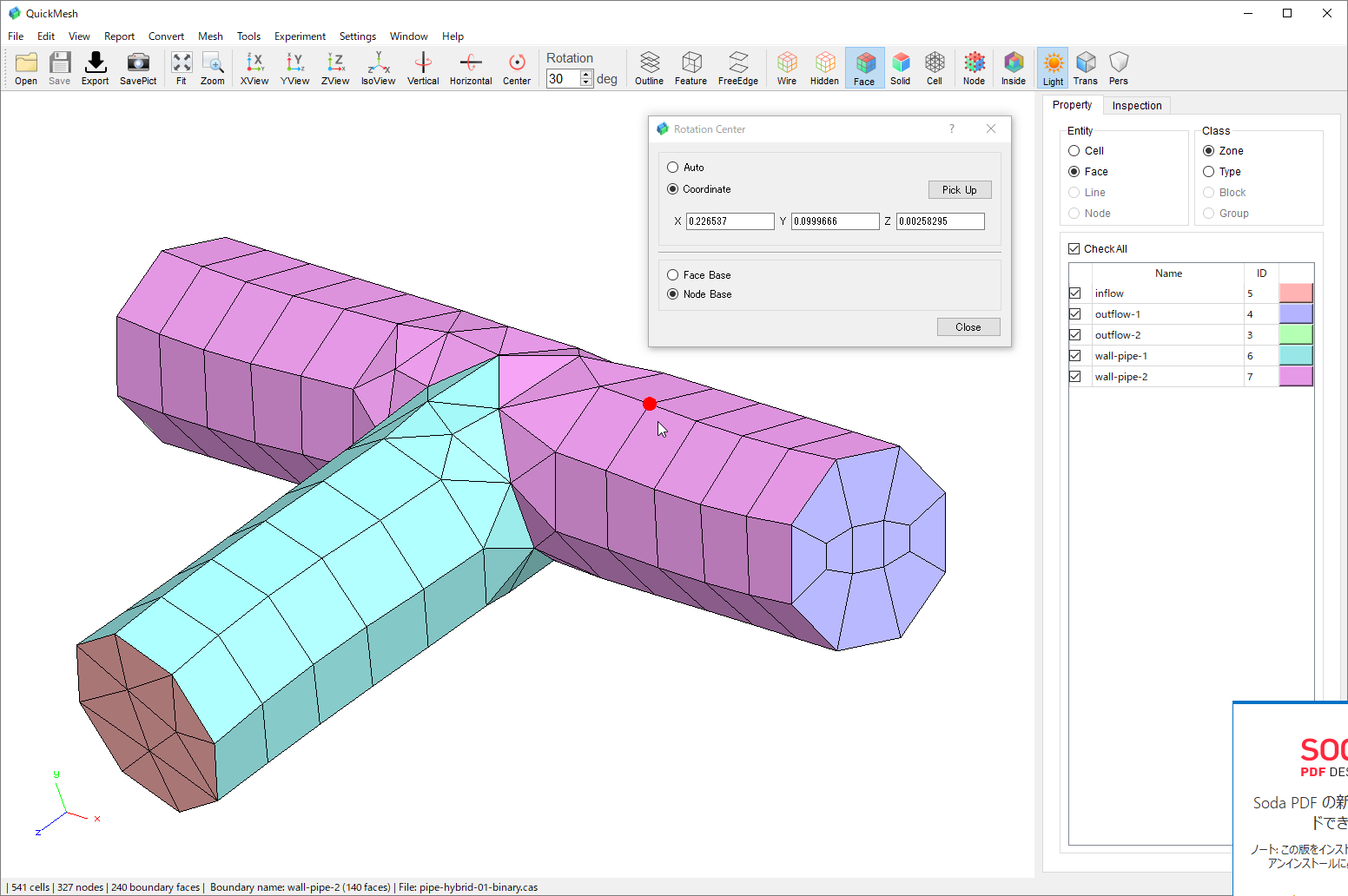Image resolution: width=1348 pixels, height=896 pixels.
Task: Toggle Pers perspective icon
Action: 1119,68
